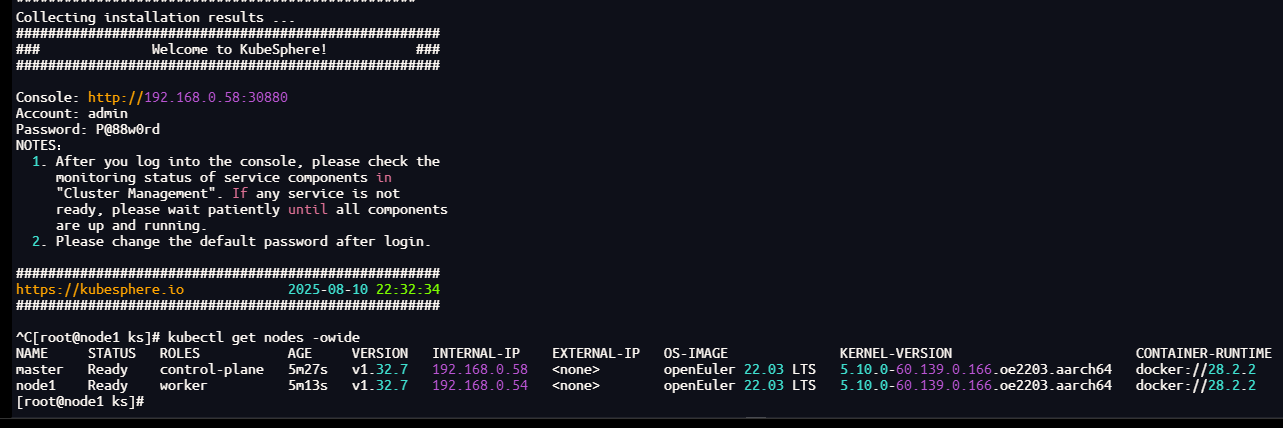Click the OS-IMAGE column header

(696, 353)
